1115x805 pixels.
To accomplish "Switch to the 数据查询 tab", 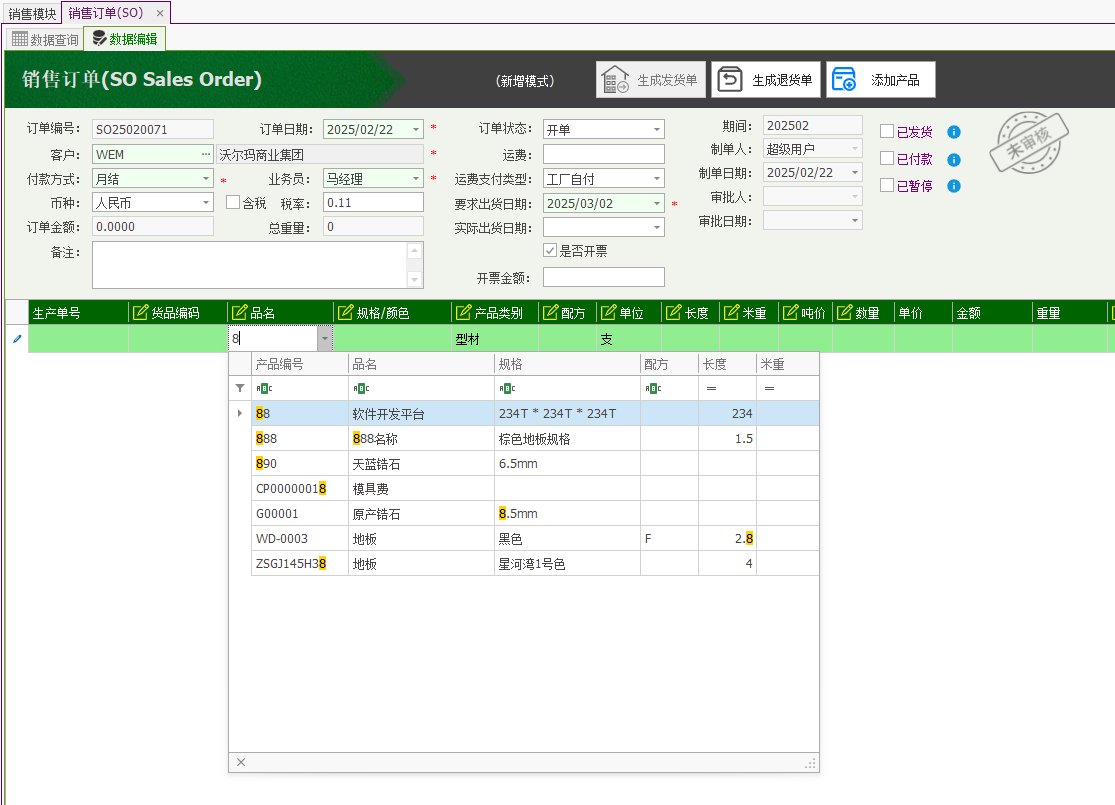I will pyautogui.click(x=45, y=39).
